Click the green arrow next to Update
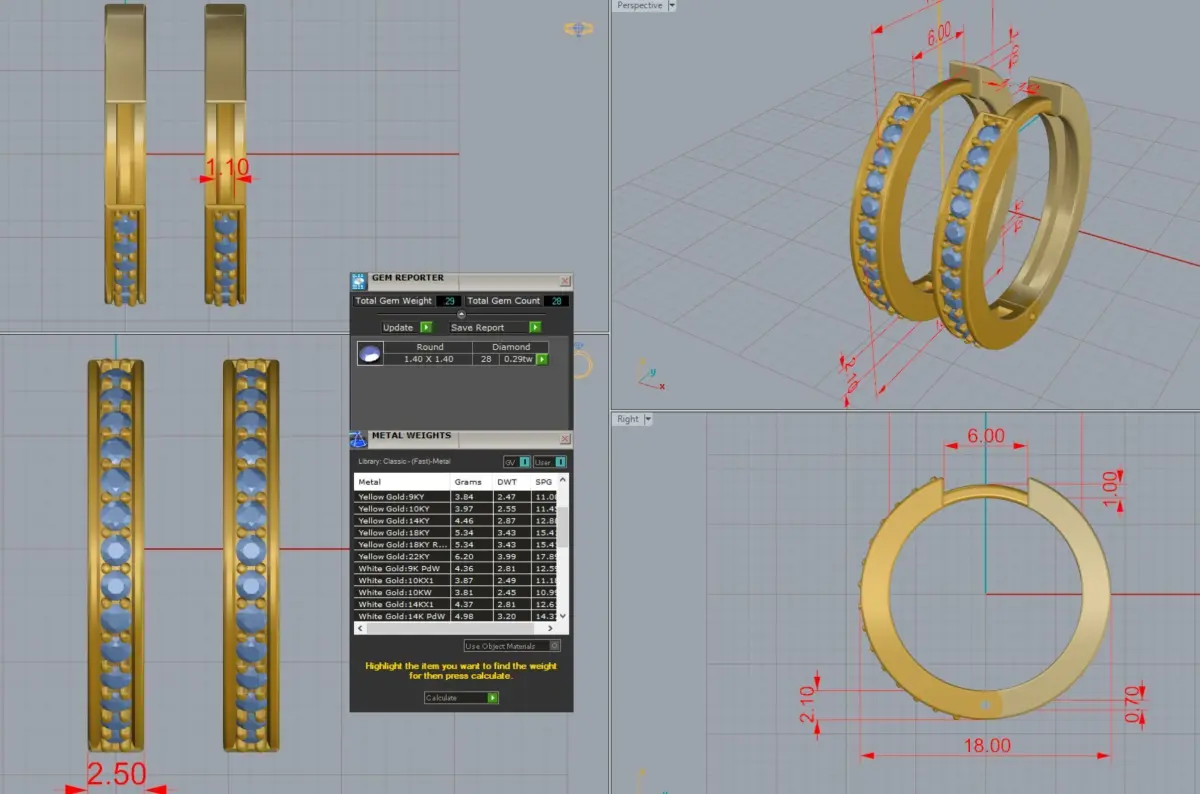The height and width of the screenshot is (794, 1200). tap(427, 327)
